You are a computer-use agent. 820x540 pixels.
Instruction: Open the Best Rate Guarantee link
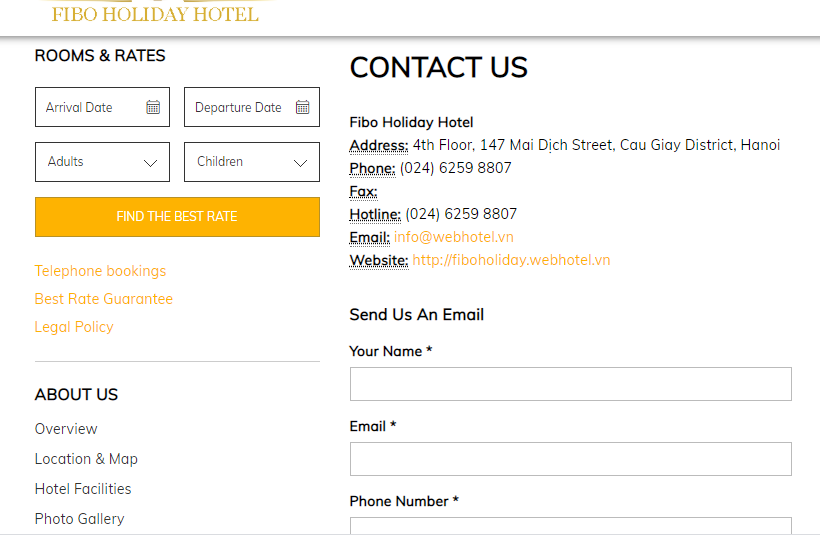click(103, 299)
